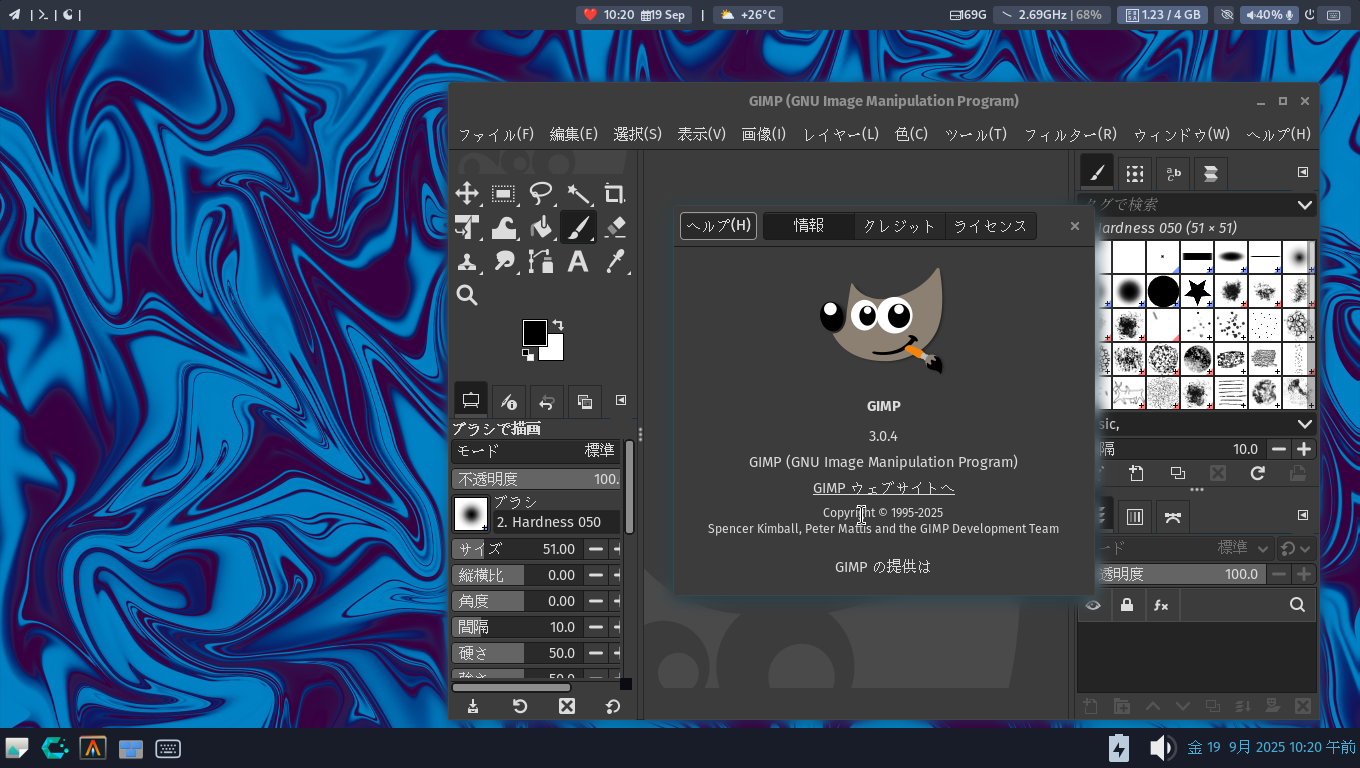Open the battery power indicator in taskbar
The width and height of the screenshot is (1360, 768).
pos(1118,748)
